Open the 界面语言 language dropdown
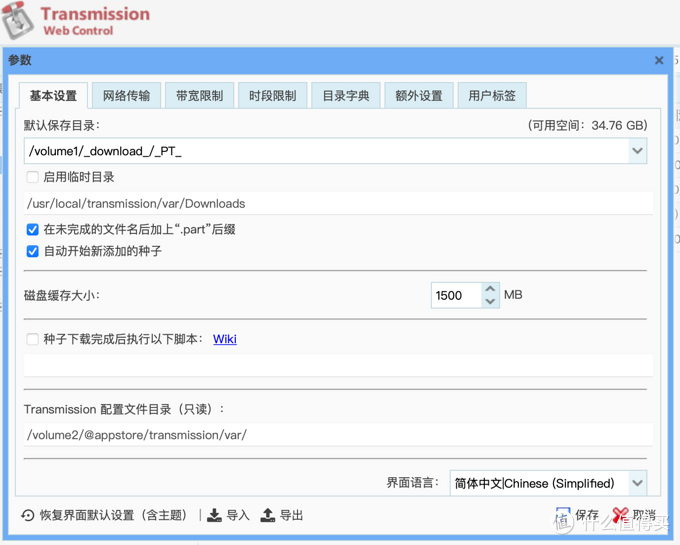The image size is (680, 545). click(638, 483)
